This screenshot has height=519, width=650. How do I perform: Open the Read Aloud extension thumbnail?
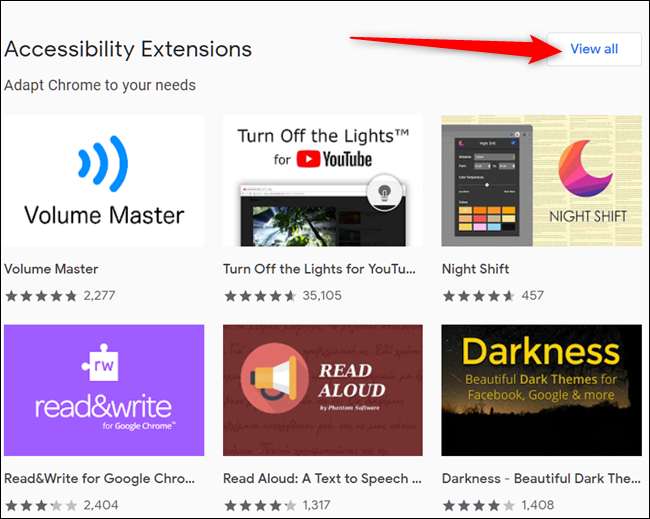(323, 390)
